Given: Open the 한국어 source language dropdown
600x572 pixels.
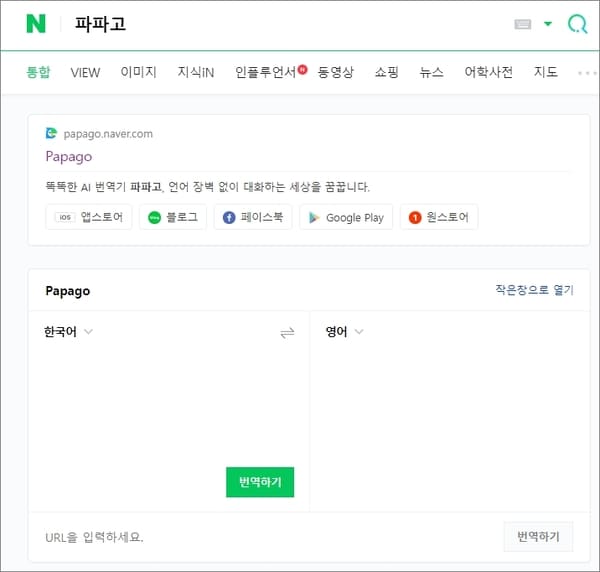Looking at the screenshot, I should pyautogui.click(x=68, y=331).
